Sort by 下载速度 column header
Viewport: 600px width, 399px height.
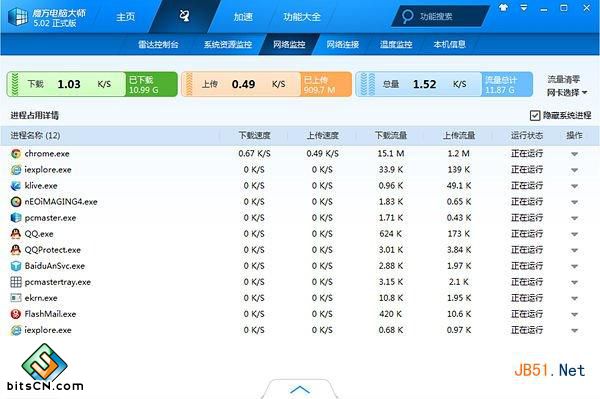click(x=254, y=135)
